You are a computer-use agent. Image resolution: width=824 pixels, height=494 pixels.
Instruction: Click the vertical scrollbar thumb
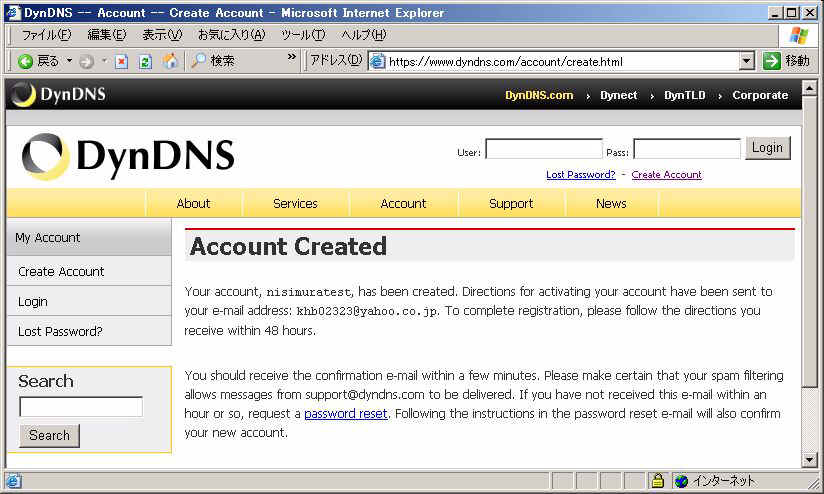point(809,241)
